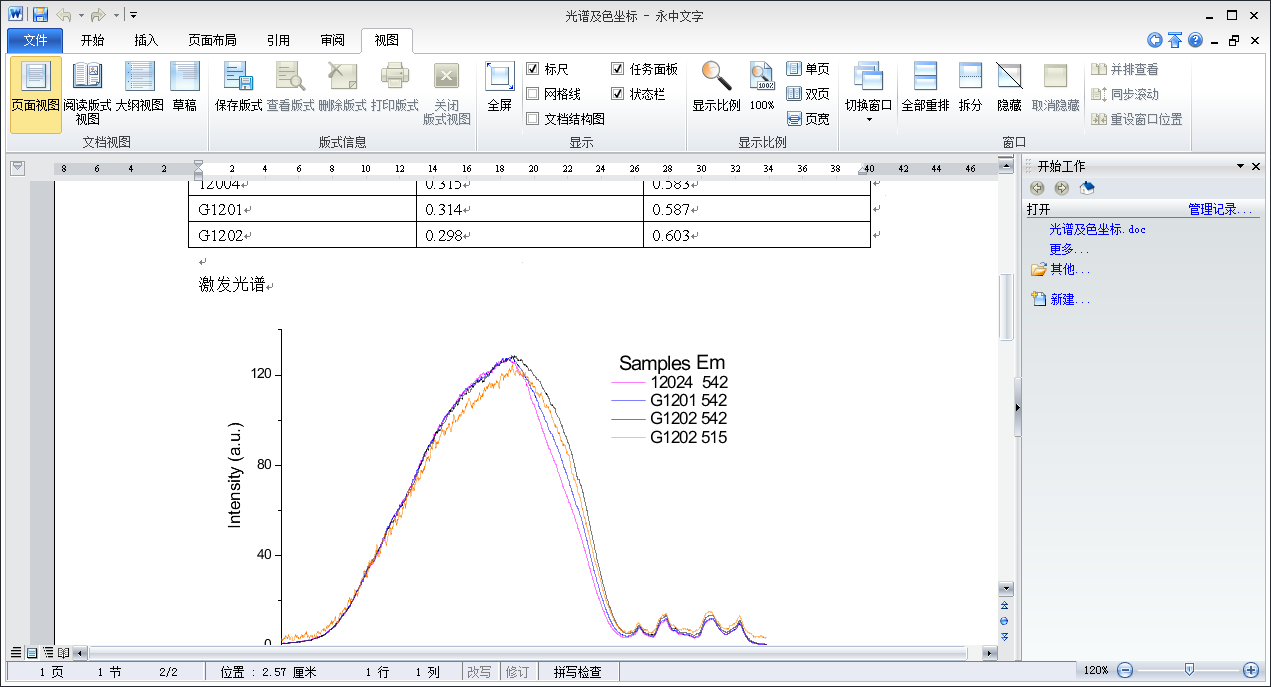Viewport: 1271px width, 687px height.
Task: Switch to 页面布局 page layout tab
Action: 212,41
